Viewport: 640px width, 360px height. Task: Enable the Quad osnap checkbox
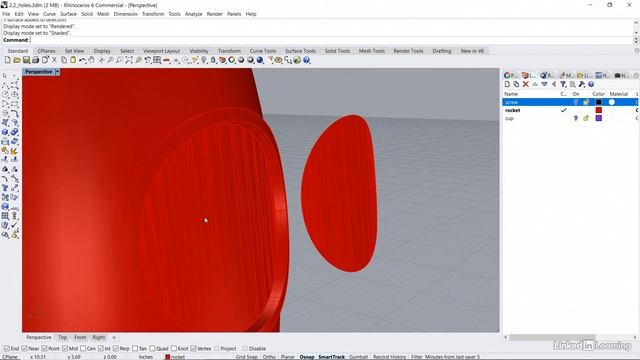pos(152,349)
